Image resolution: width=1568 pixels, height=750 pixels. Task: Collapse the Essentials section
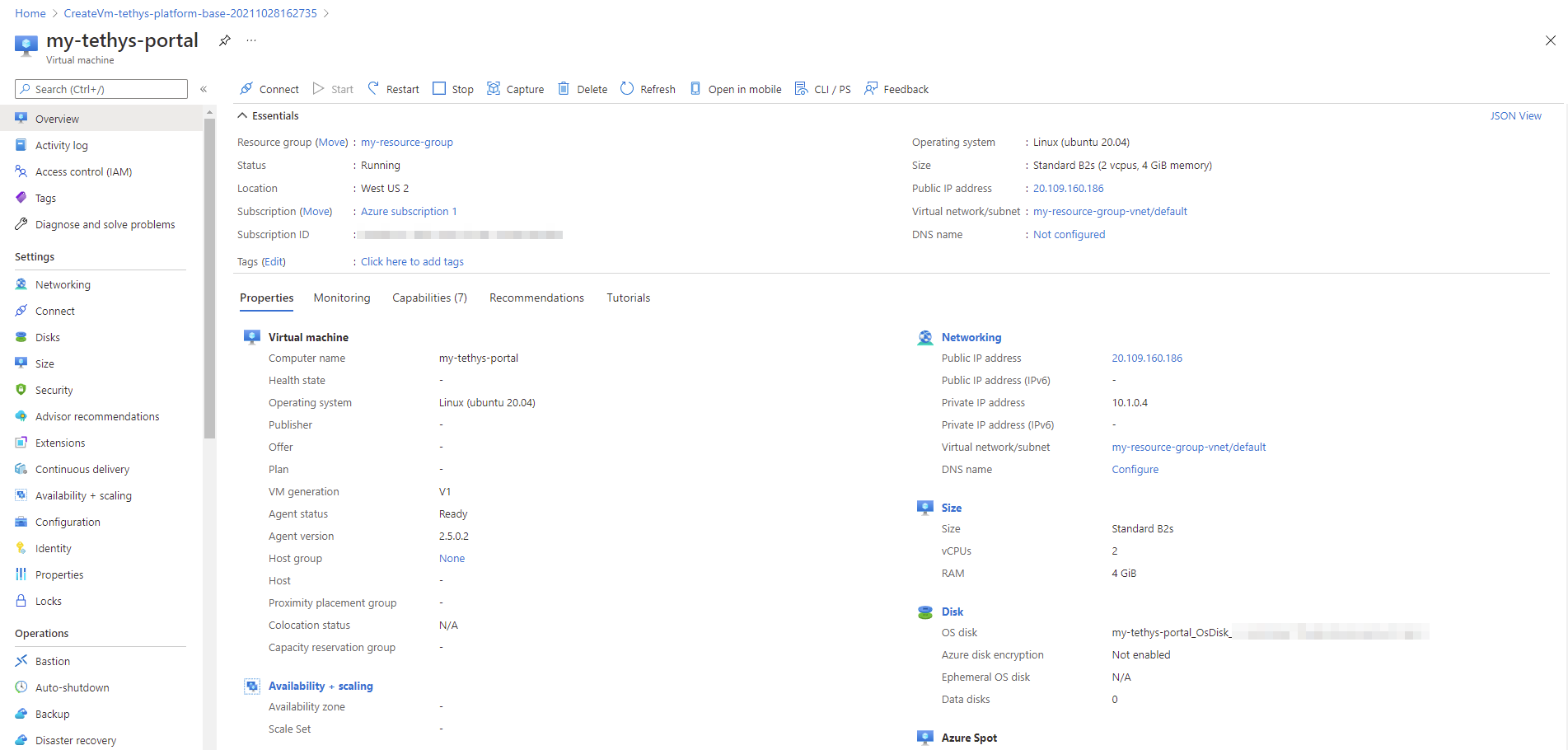242,115
